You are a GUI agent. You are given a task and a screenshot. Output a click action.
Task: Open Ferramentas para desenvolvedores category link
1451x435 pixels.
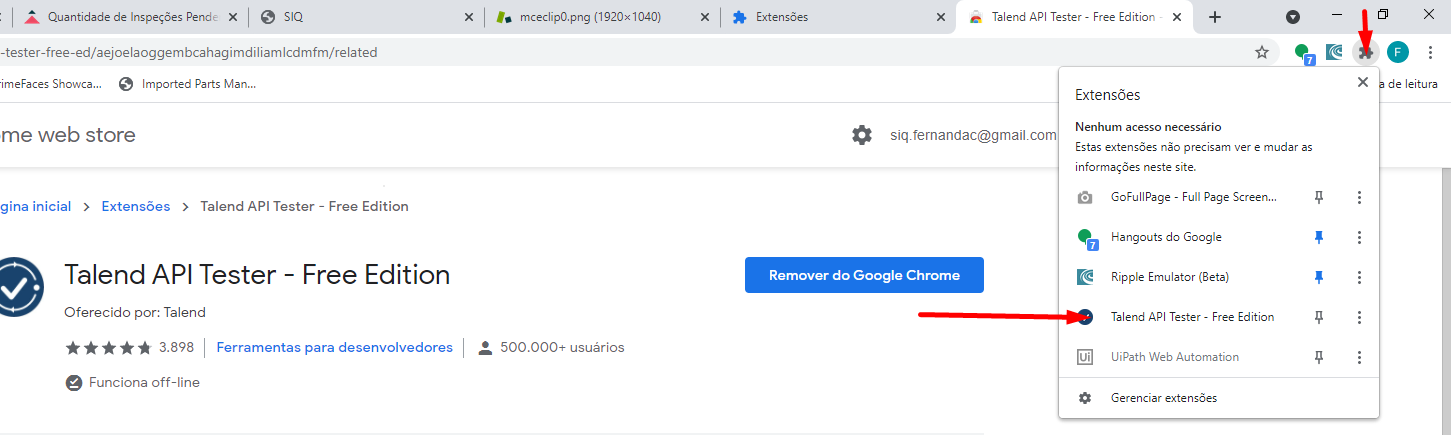[334, 347]
